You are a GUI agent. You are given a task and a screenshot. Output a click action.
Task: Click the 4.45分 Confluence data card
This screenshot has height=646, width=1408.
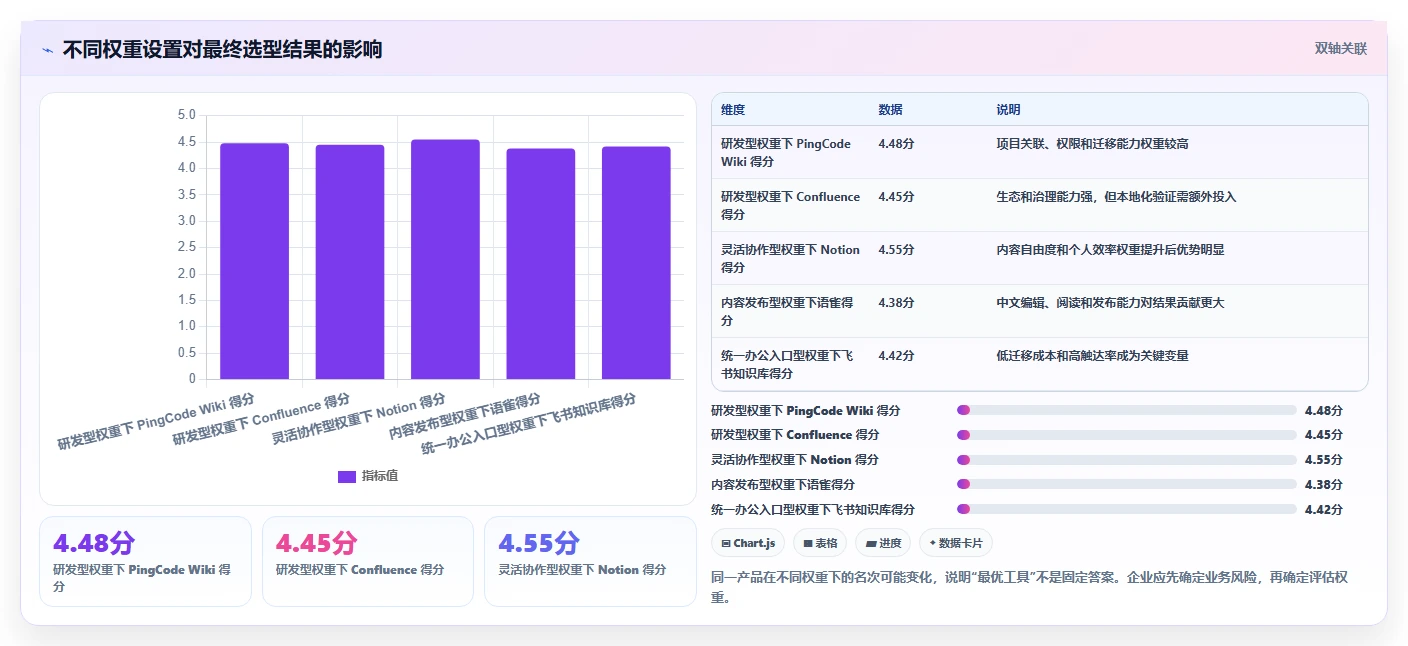pos(367,561)
